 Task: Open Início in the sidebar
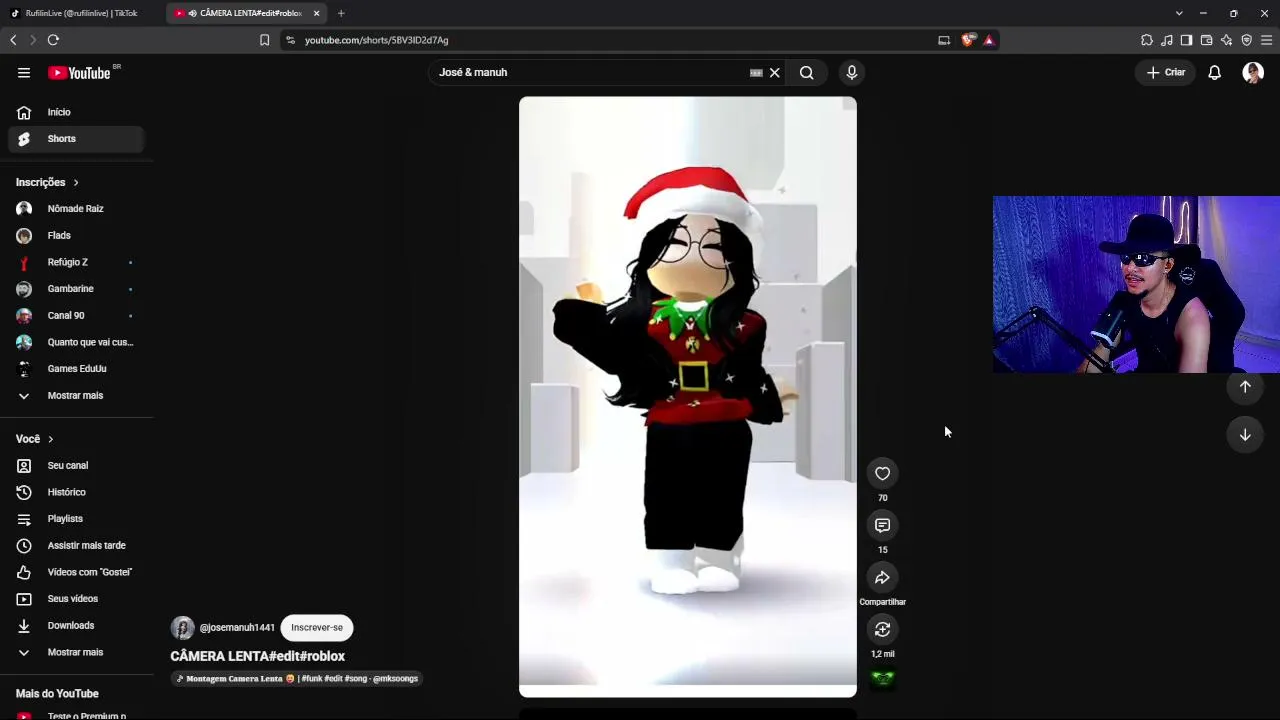[x=76, y=112]
